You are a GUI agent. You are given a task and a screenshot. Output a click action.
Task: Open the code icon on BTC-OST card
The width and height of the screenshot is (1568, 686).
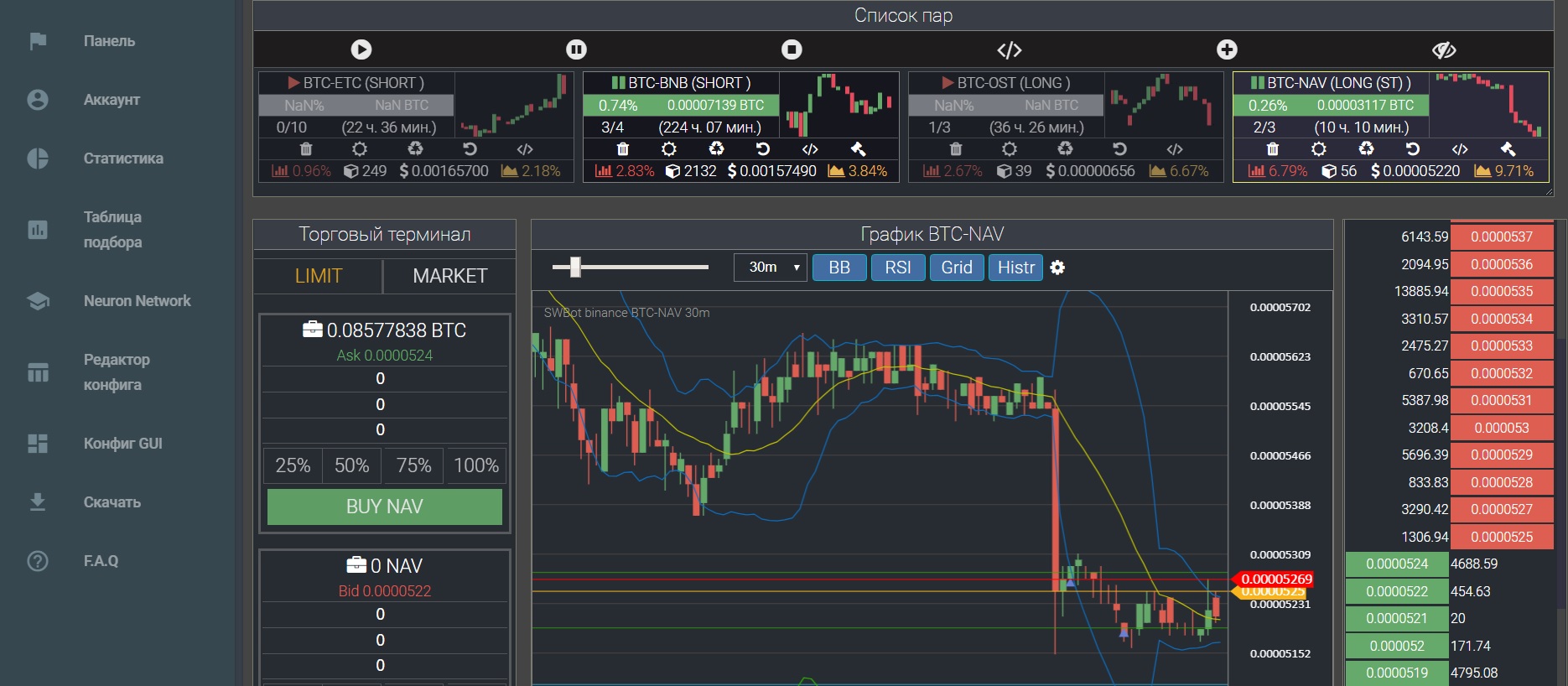tap(1175, 149)
